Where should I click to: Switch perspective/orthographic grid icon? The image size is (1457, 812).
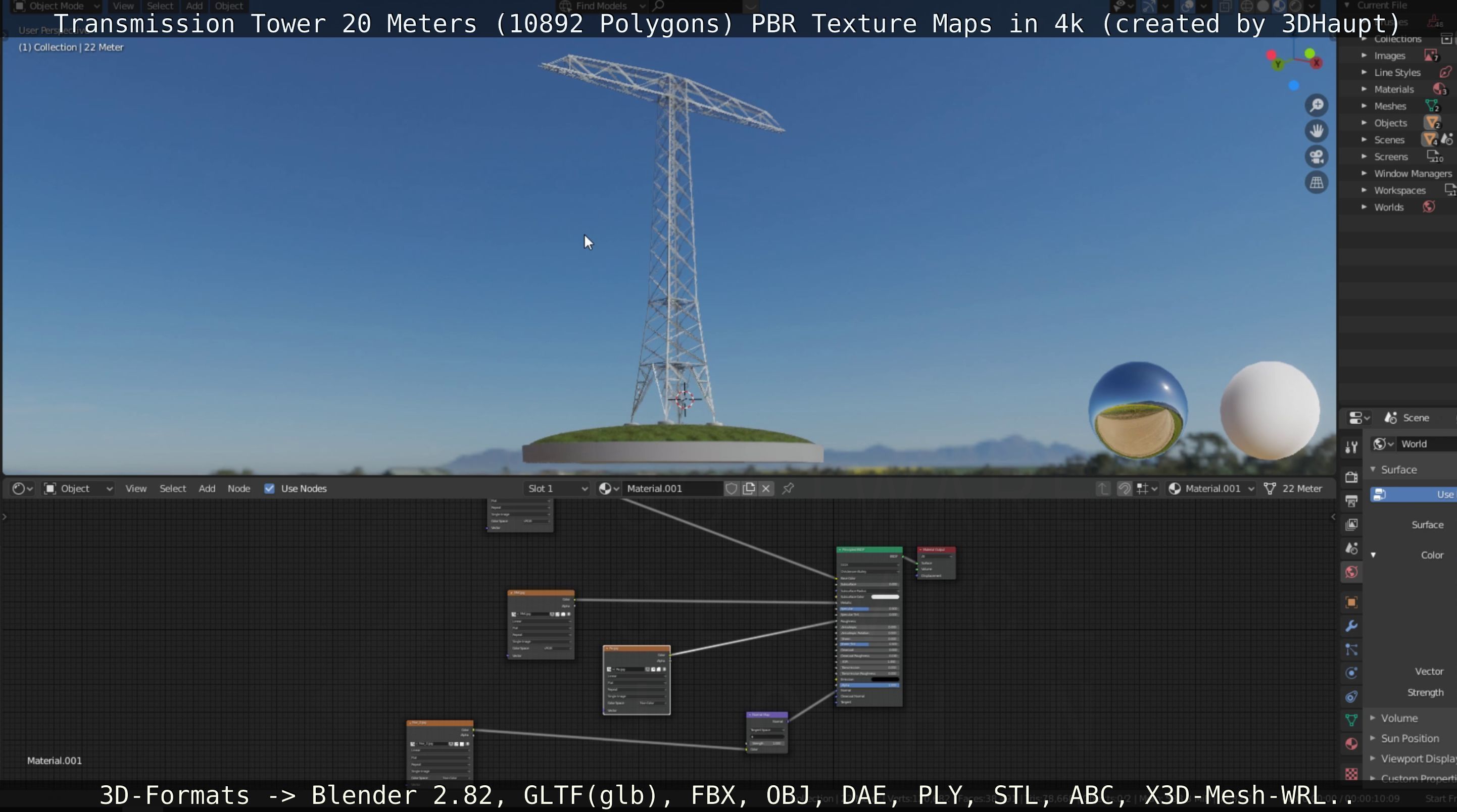(x=1317, y=183)
